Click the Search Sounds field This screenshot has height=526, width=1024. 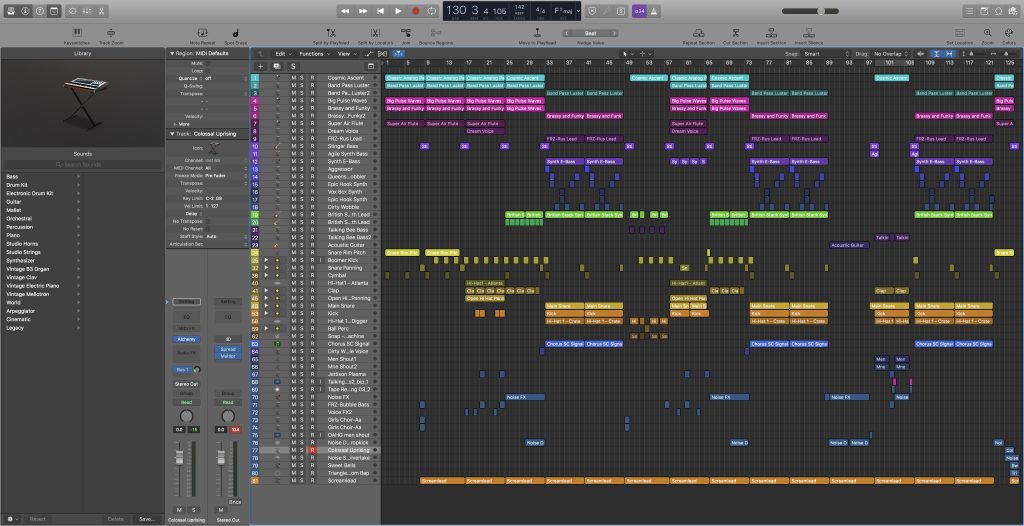point(82,165)
